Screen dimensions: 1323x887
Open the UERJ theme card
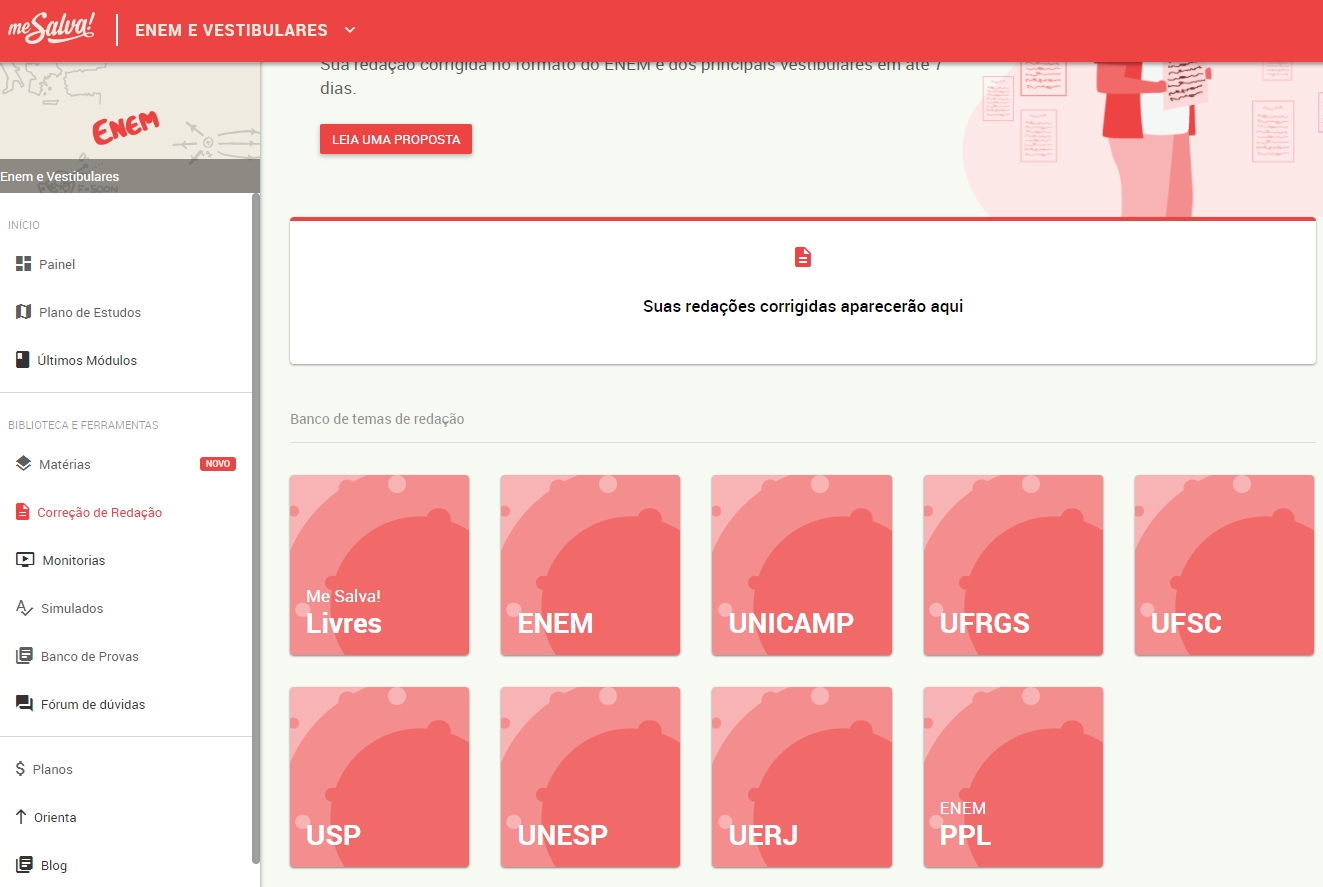pos(802,777)
